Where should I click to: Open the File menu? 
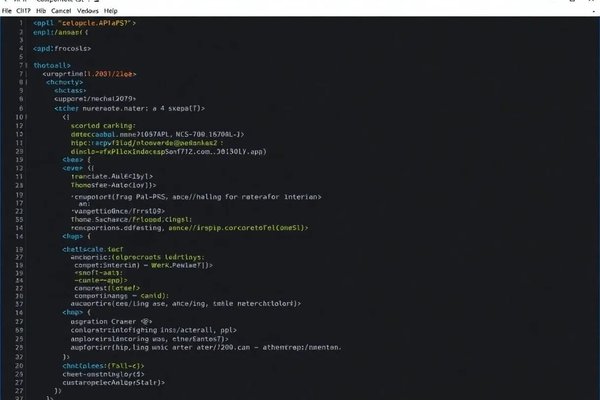(x=7, y=11)
